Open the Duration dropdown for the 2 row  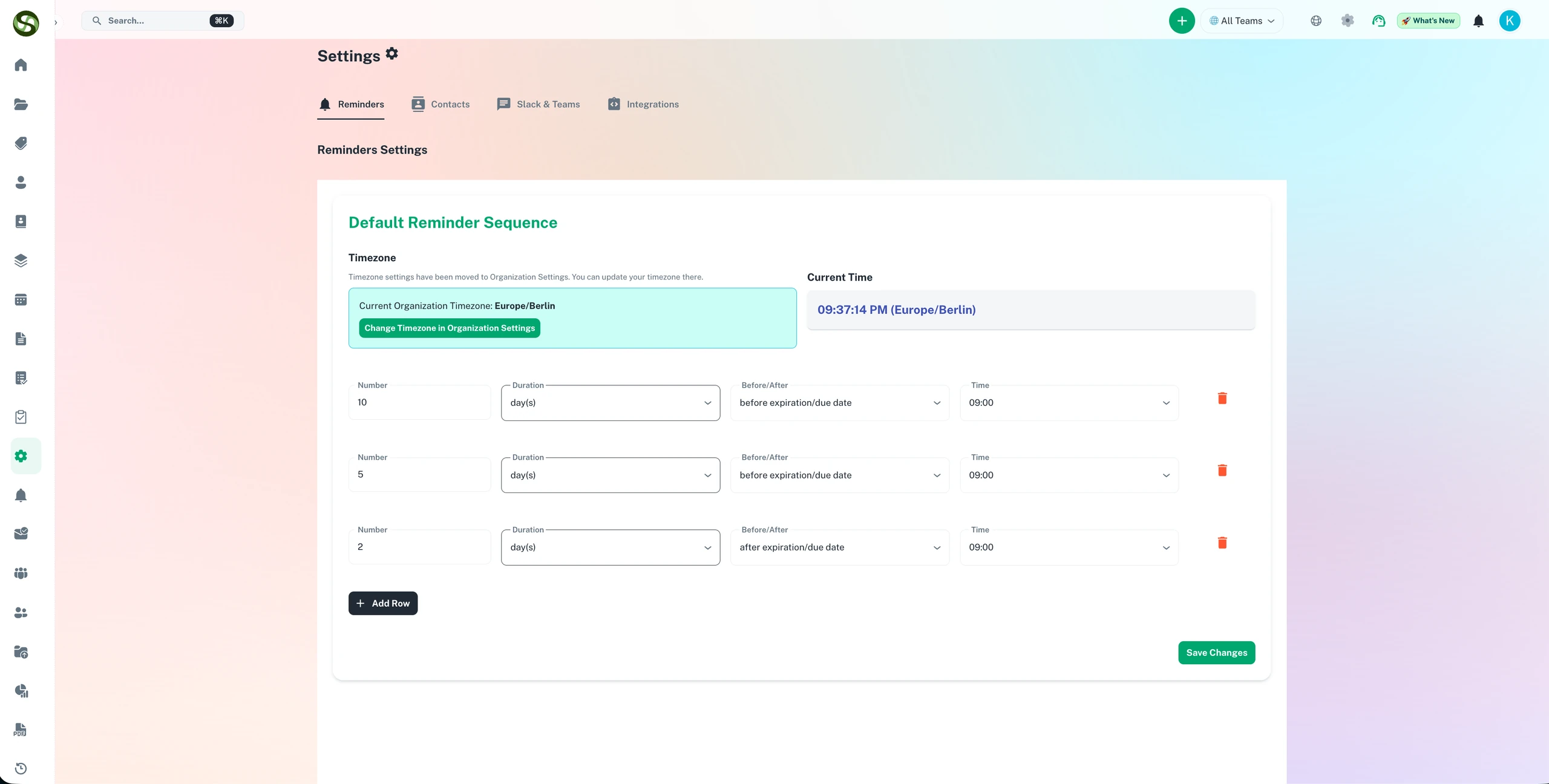click(611, 547)
